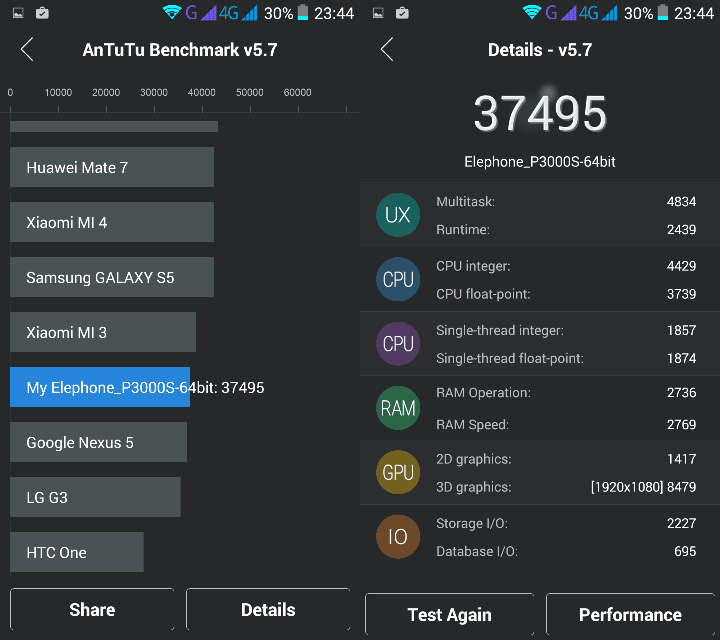Select the Google Nexus 5 bar

click(98, 442)
